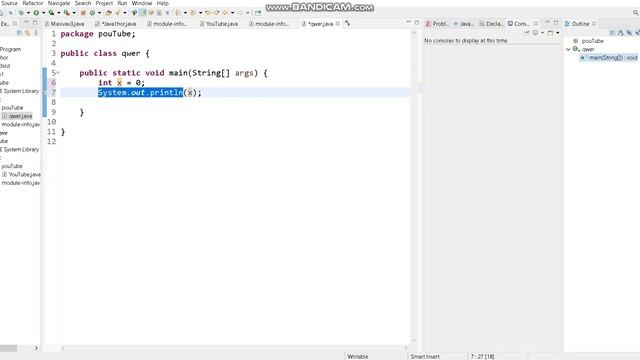Image resolution: width=640 pixels, height=360 pixels.
Task: Select main(String[]) method in Outline
Action: [609, 58]
